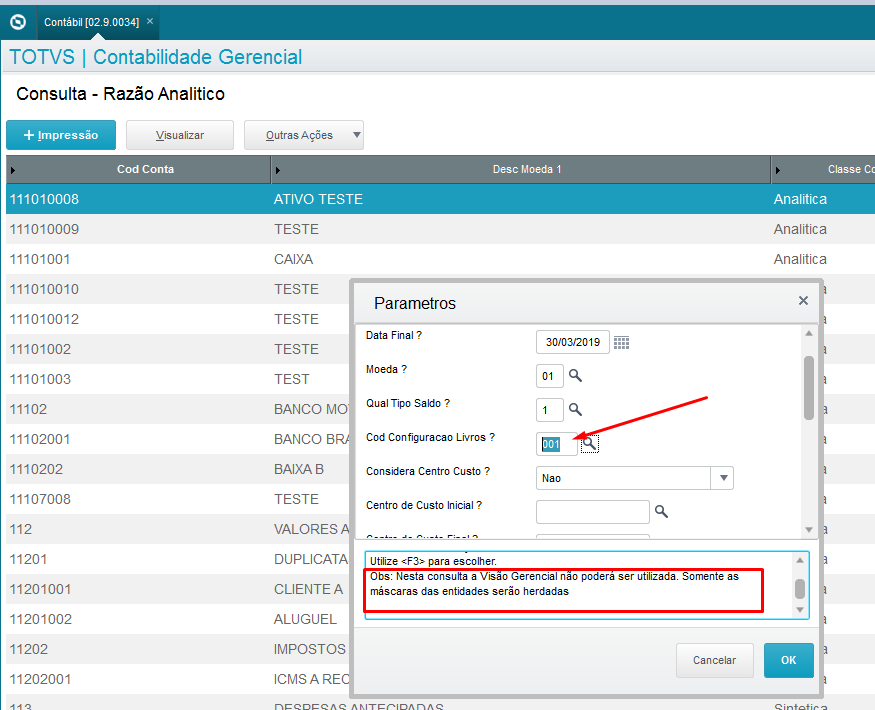
Task: Click the Cod Configuracao Livros field
Action: pos(556,444)
